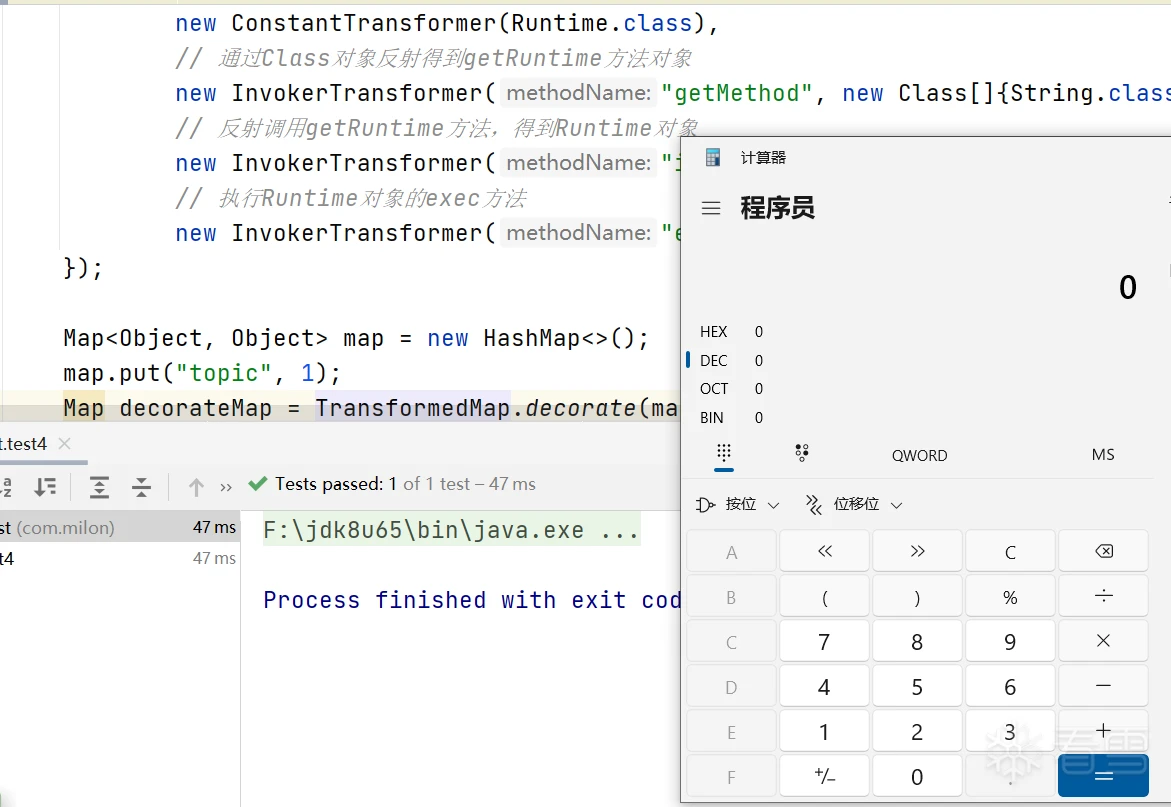The width and height of the screenshot is (1171, 807).
Task: Click the MS memory store button
Action: [x=1103, y=455]
